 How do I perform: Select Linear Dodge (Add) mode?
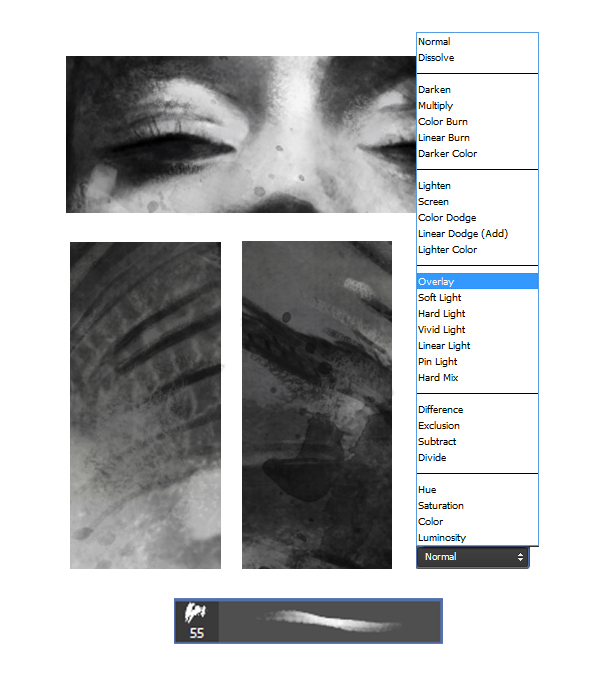tap(477, 234)
